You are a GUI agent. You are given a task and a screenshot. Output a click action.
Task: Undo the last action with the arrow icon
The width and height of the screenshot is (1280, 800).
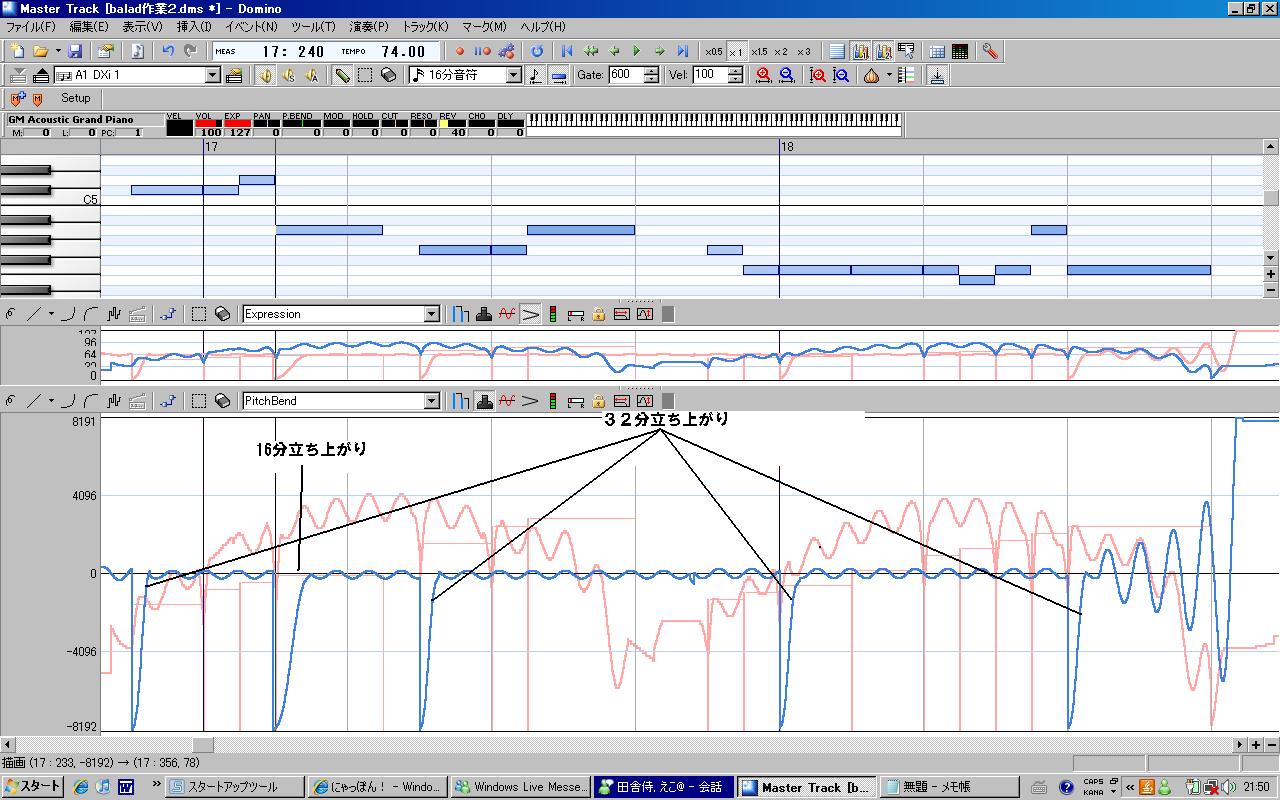click(x=168, y=51)
